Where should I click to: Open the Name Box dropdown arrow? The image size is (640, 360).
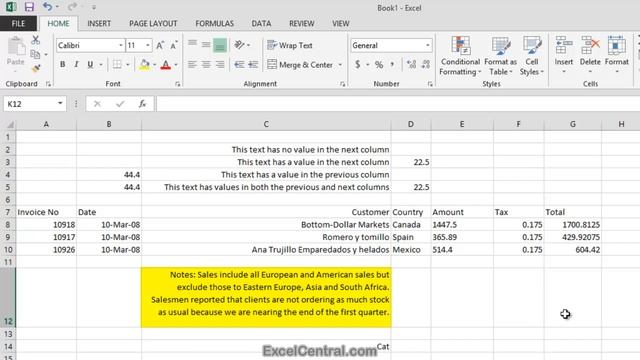(x=60, y=104)
